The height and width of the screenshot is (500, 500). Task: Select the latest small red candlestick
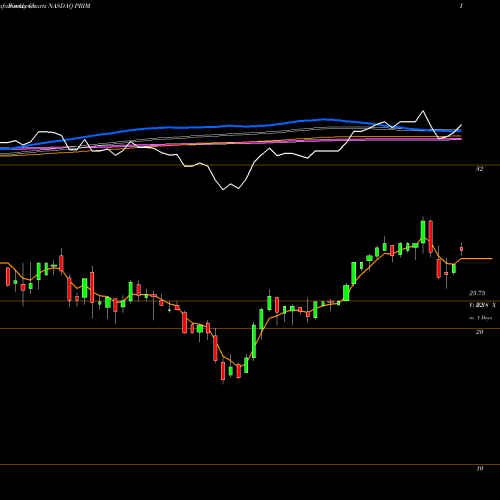461,249
